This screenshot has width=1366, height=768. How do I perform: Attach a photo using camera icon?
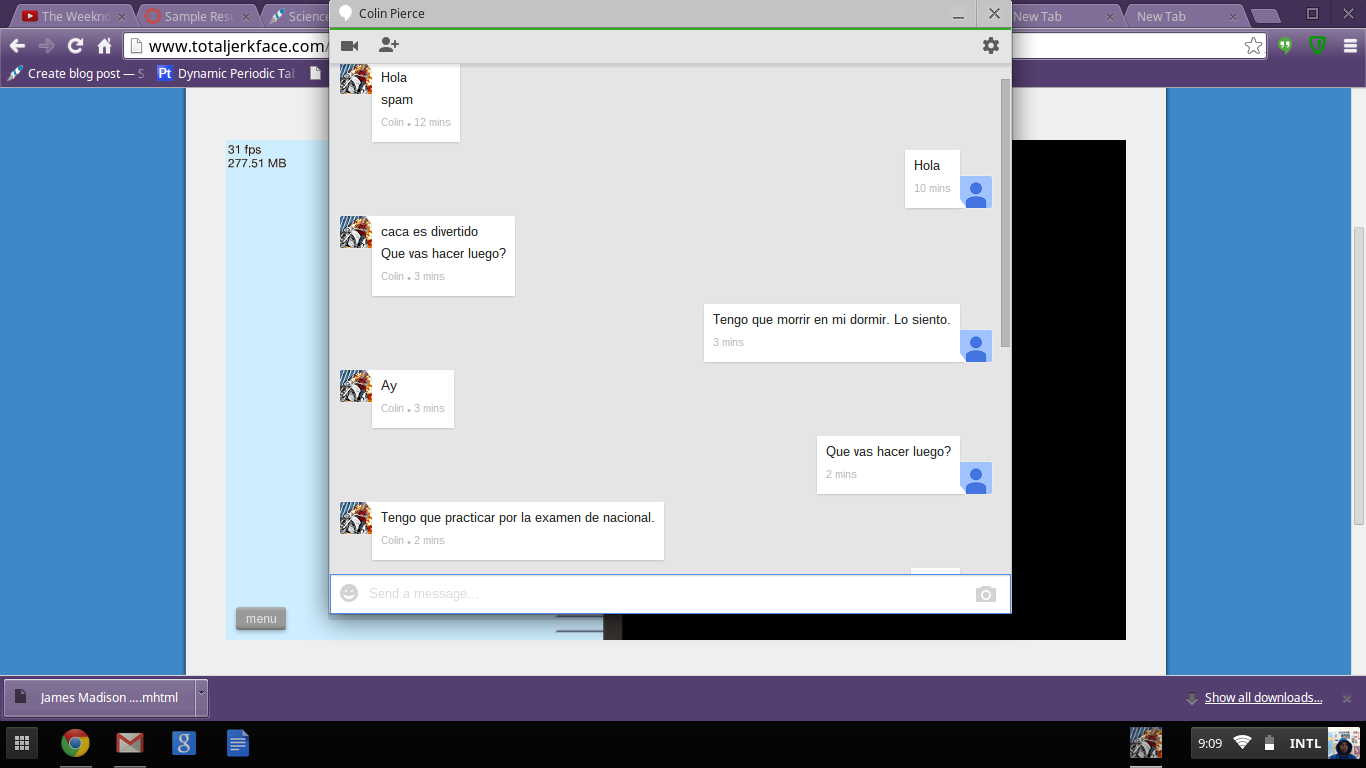[x=985, y=594]
